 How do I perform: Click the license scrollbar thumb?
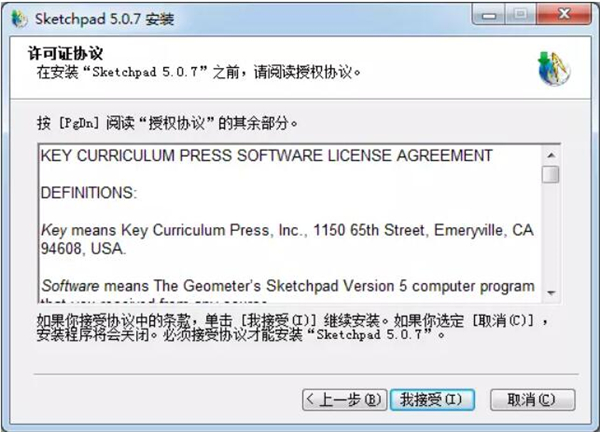pos(551,174)
